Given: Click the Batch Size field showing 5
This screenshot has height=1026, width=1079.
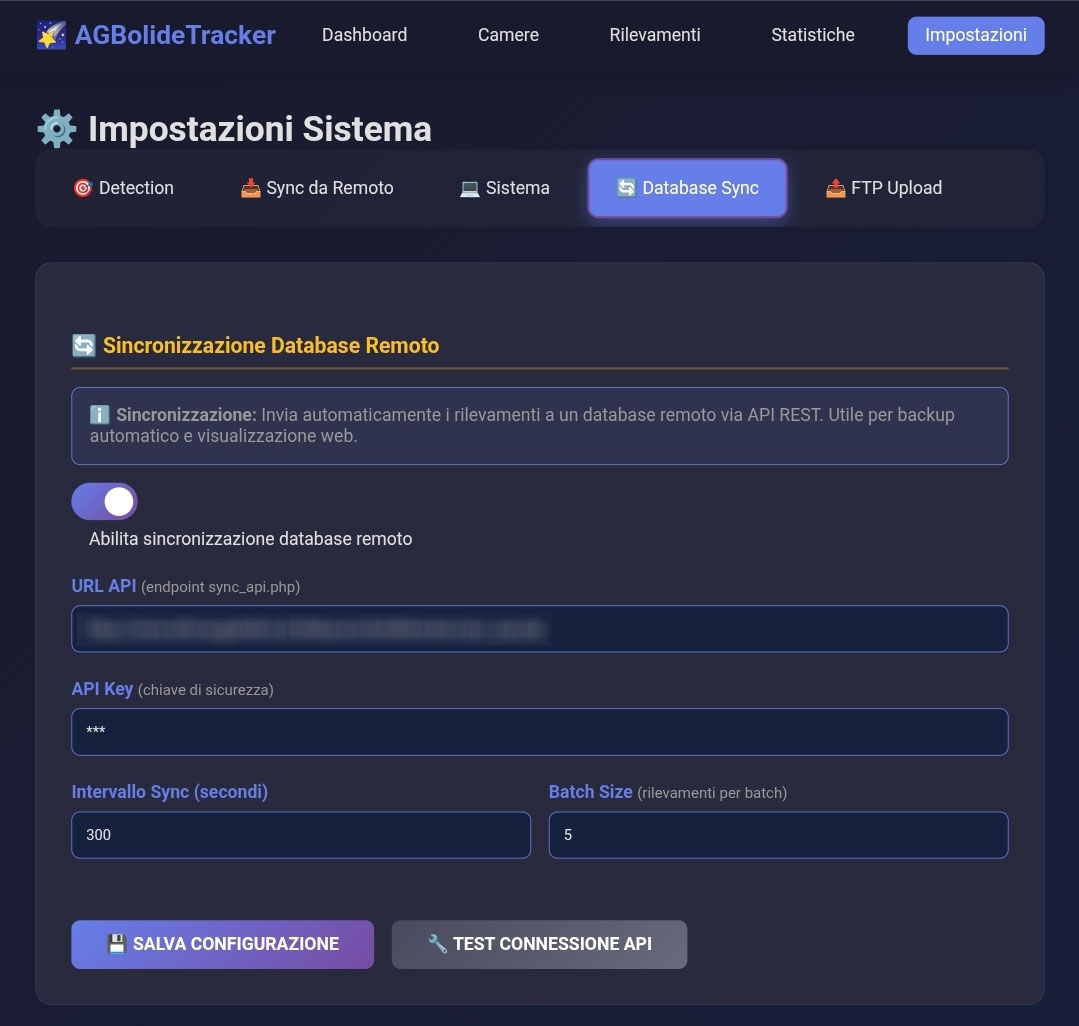Looking at the screenshot, I should (778, 835).
